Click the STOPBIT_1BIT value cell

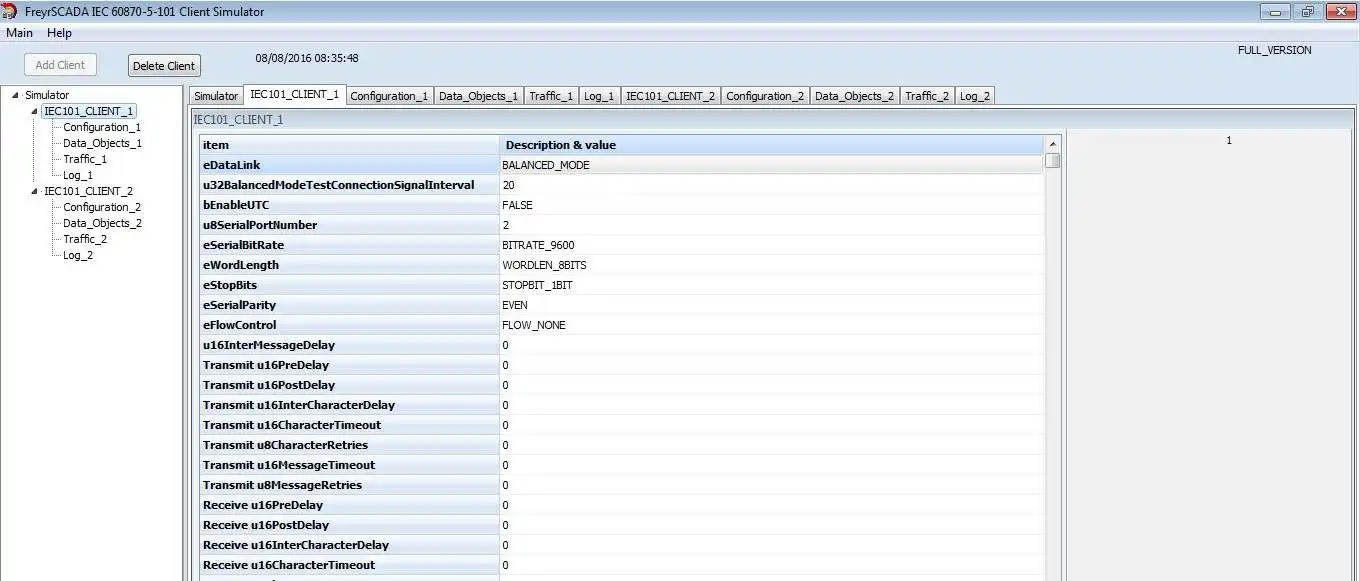771,285
